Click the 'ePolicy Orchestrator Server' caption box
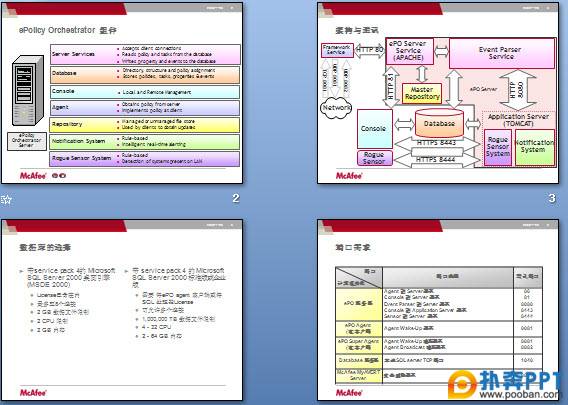 (x=26, y=141)
